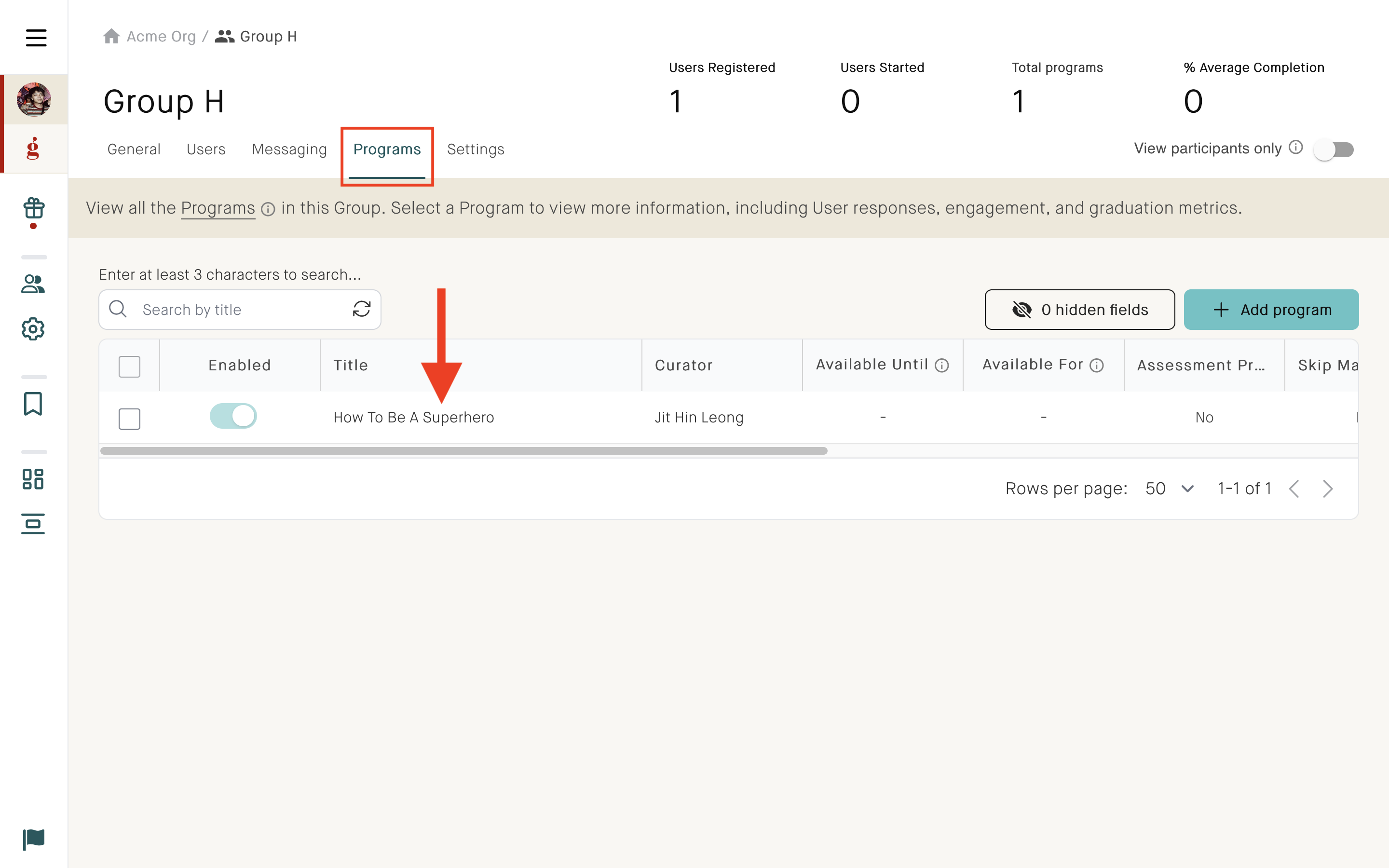The width and height of the screenshot is (1389, 868).
Task: Switch to the Settings tab
Action: coord(476,149)
